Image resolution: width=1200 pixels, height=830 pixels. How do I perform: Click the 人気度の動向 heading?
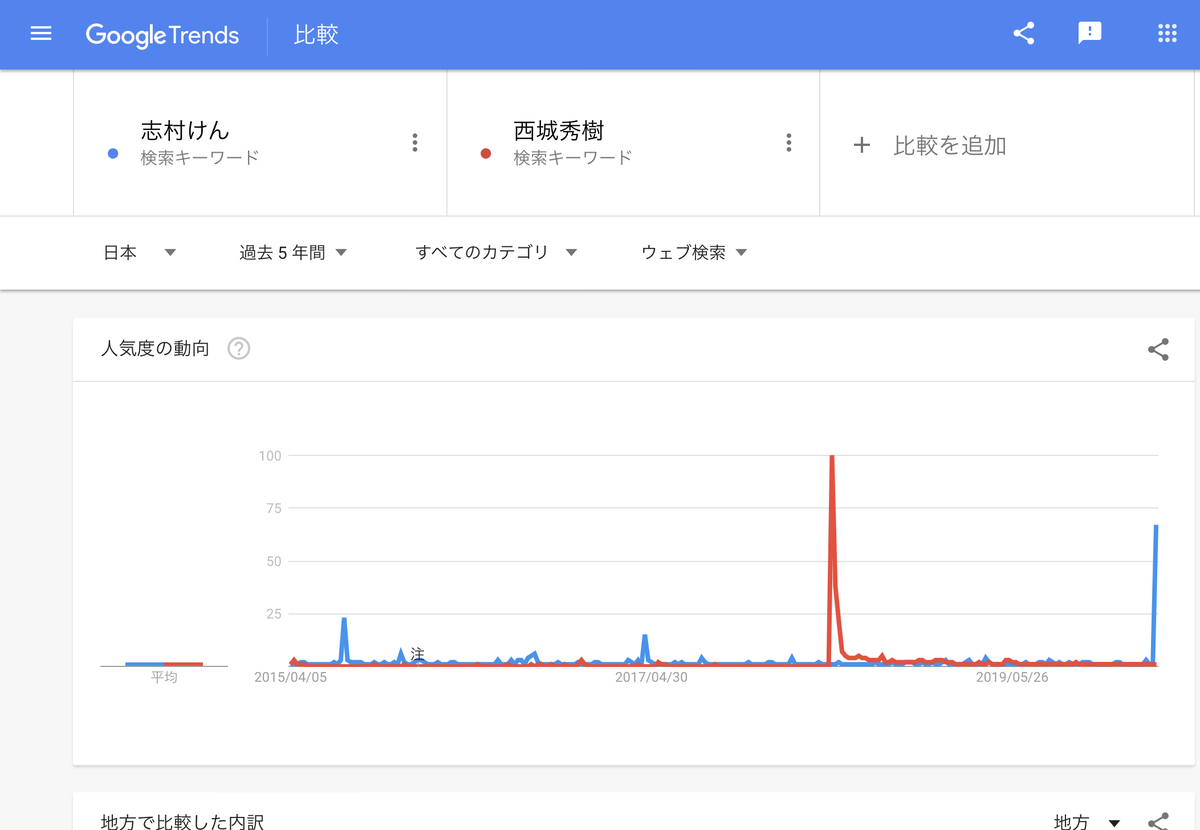155,349
